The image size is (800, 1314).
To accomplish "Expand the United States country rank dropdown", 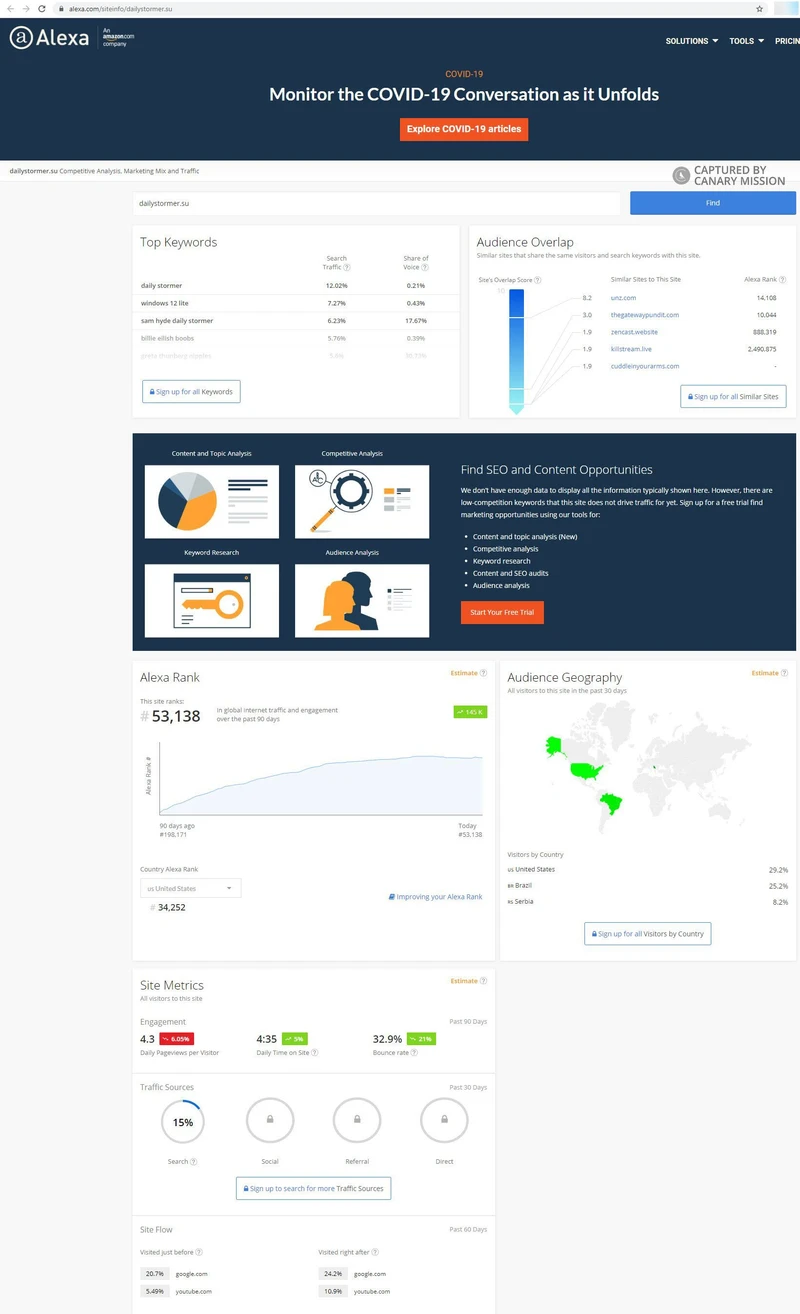I will pyautogui.click(x=190, y=888).
